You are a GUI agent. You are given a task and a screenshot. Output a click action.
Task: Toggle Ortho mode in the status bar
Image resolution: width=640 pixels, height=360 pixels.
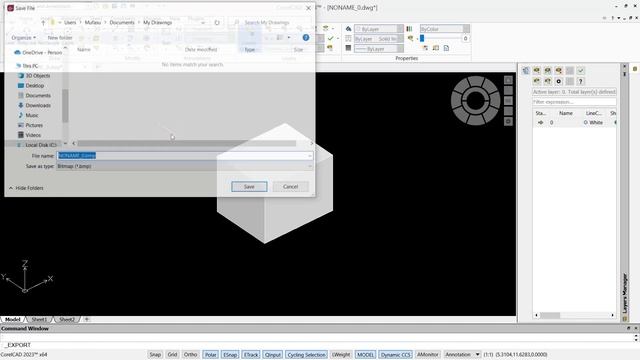coord(190,355)
